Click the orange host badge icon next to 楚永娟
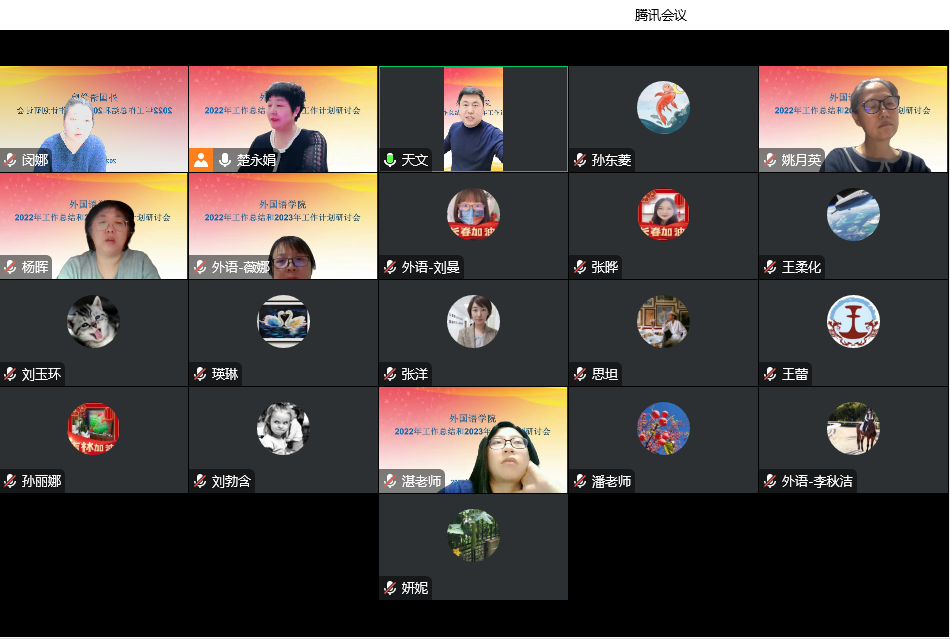The image size is (950, 639). 201,160
